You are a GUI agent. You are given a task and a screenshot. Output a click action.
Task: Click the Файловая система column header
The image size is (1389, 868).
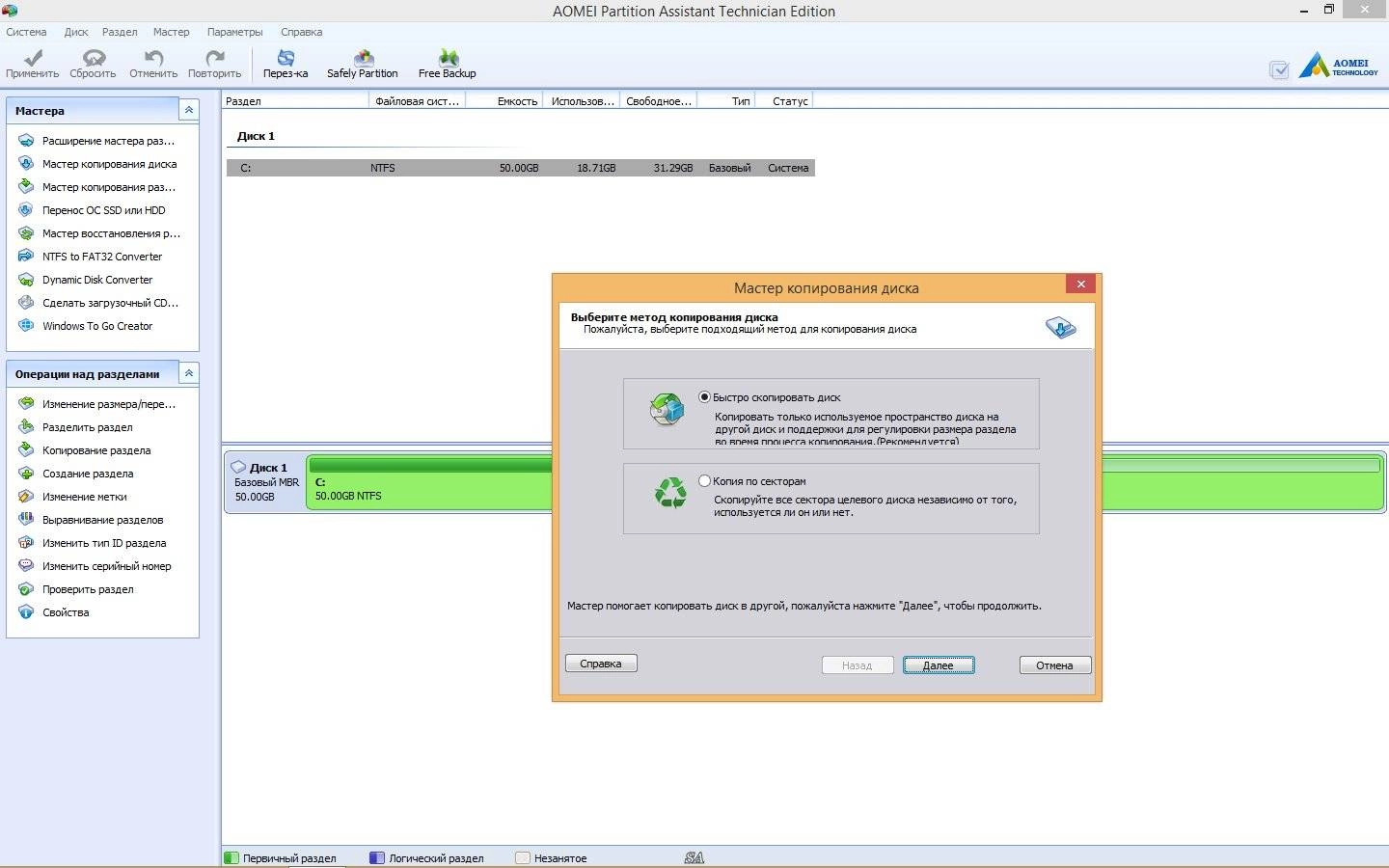click(x=417, y=100)
